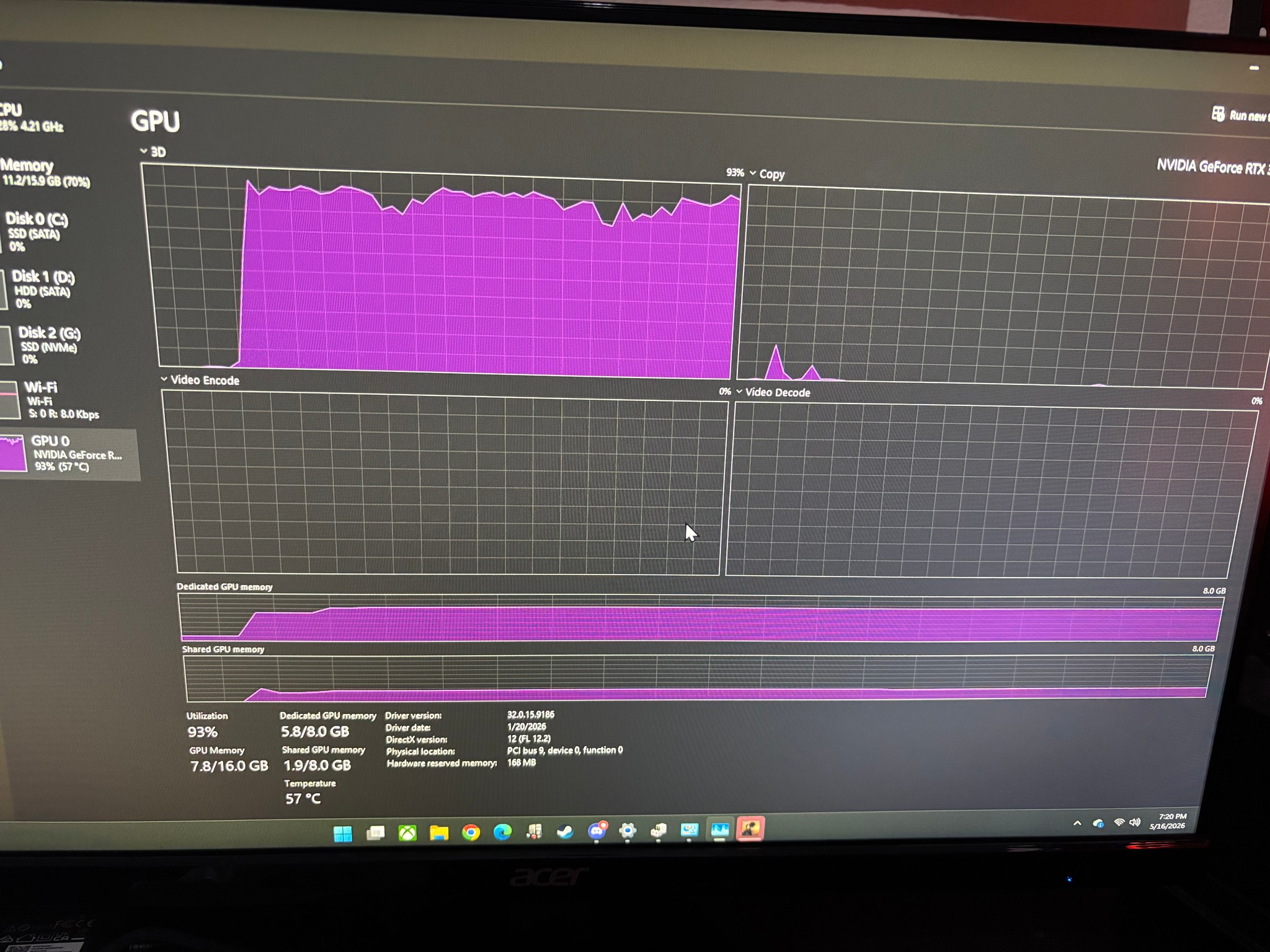
Task: Minimize the Task Manager window
Action: 1254,68
